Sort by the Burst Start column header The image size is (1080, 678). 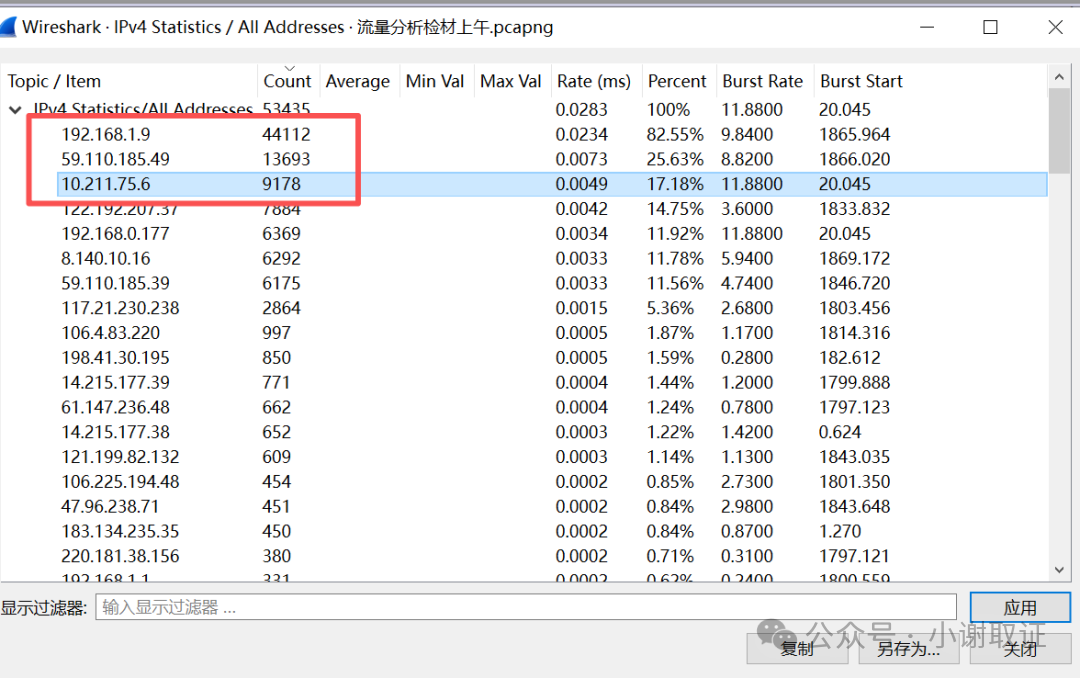pyautogui.click(x=861, y=81)
